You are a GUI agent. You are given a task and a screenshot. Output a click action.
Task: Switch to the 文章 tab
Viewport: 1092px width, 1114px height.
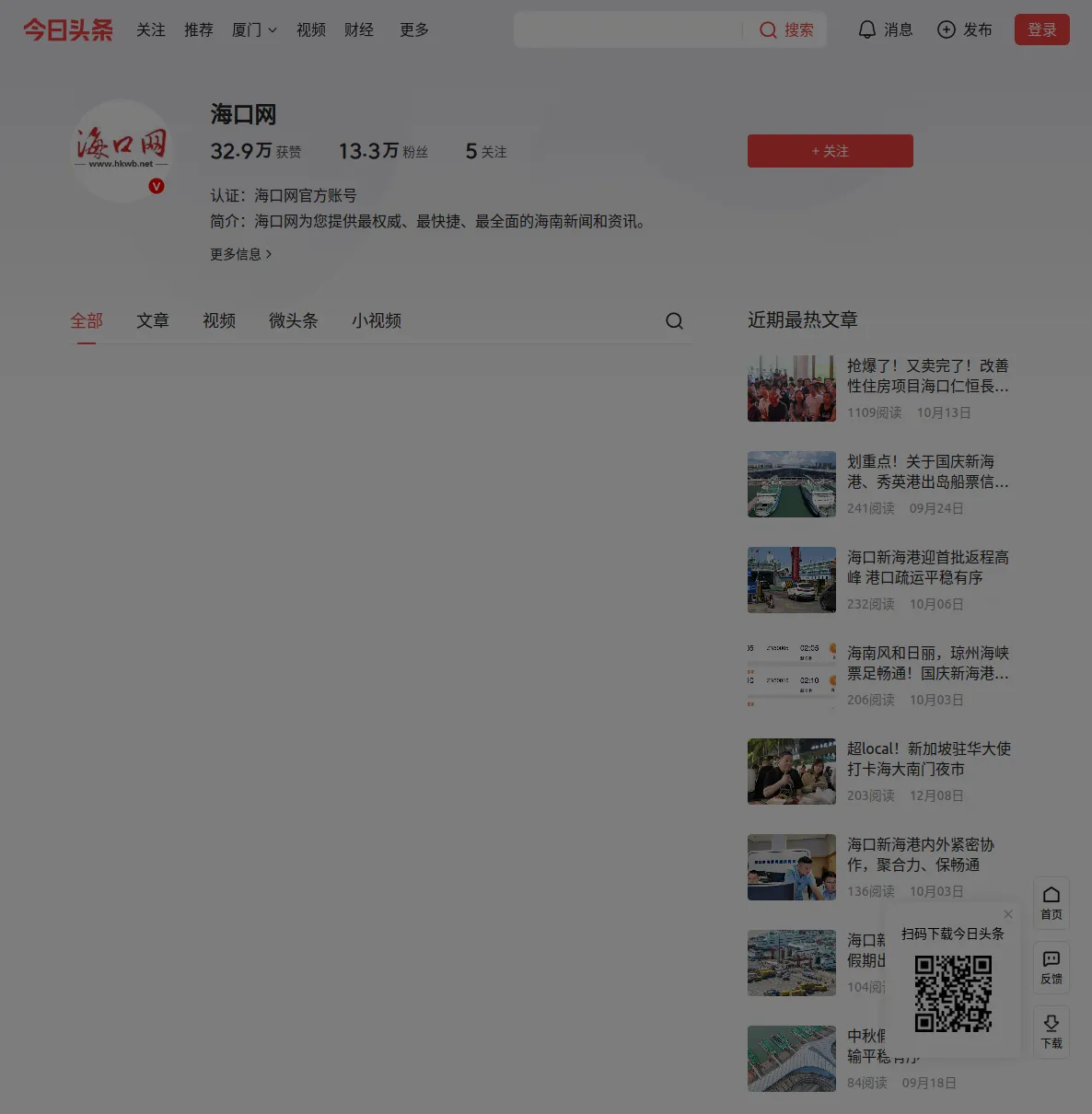coord(153,320)
